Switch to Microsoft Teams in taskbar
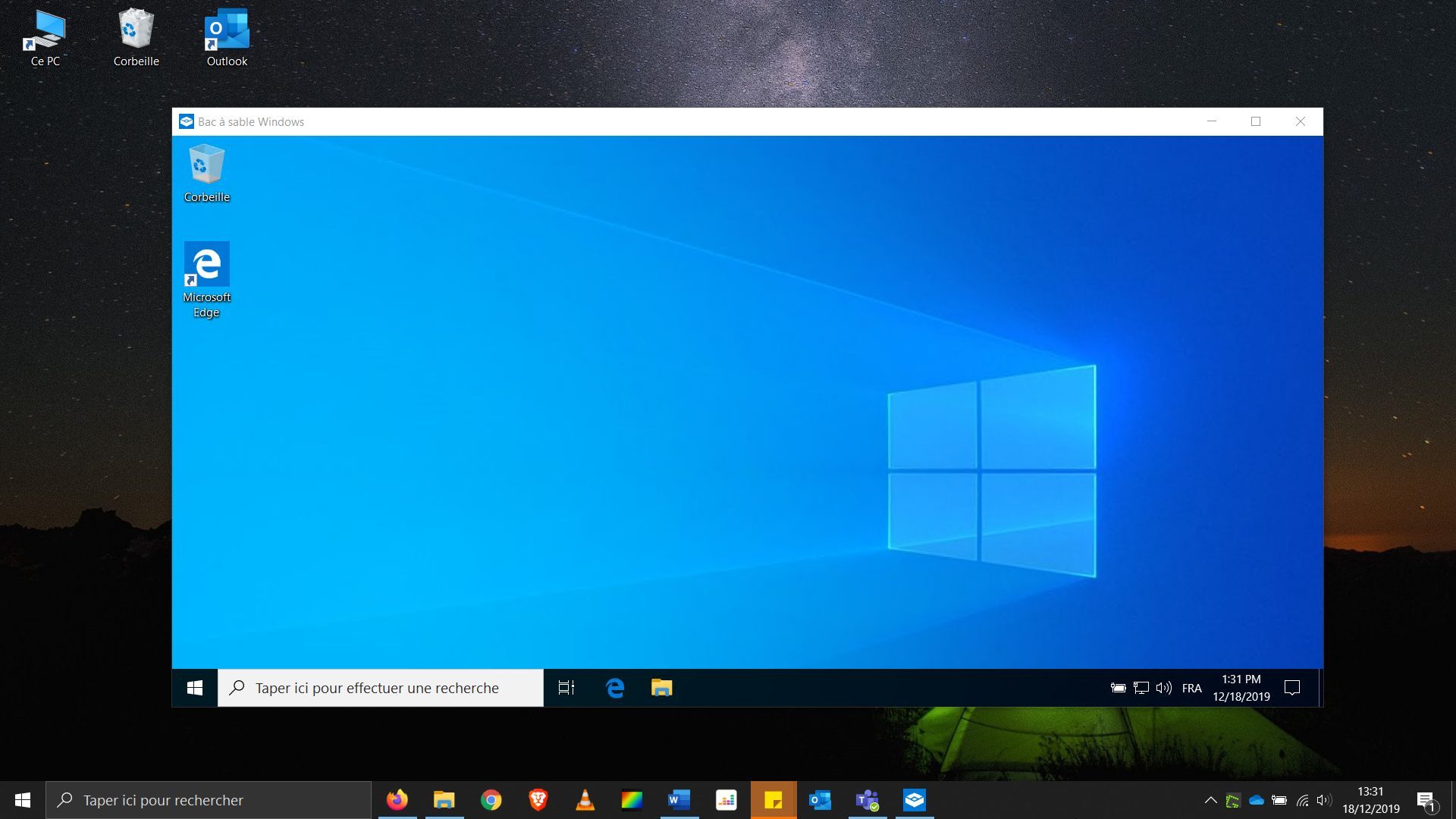 click(868, 800)
